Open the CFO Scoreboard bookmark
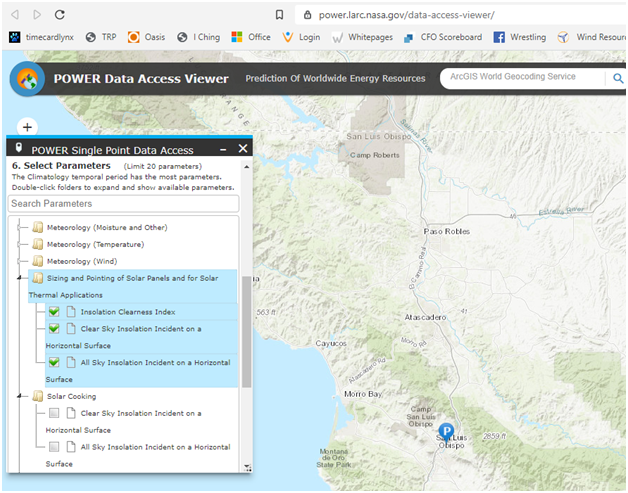This screenshot has height=493, width=628. 443,37
